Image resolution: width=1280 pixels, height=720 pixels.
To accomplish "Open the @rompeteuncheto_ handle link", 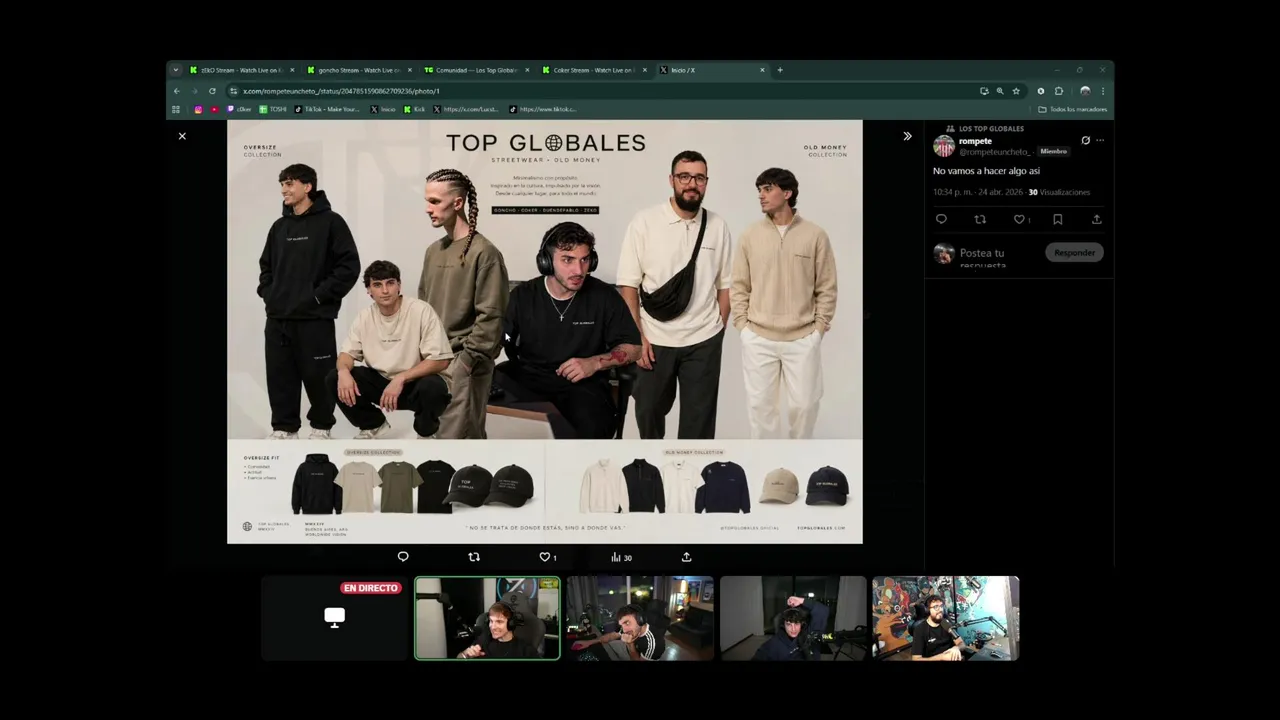I will pos(995,152).
